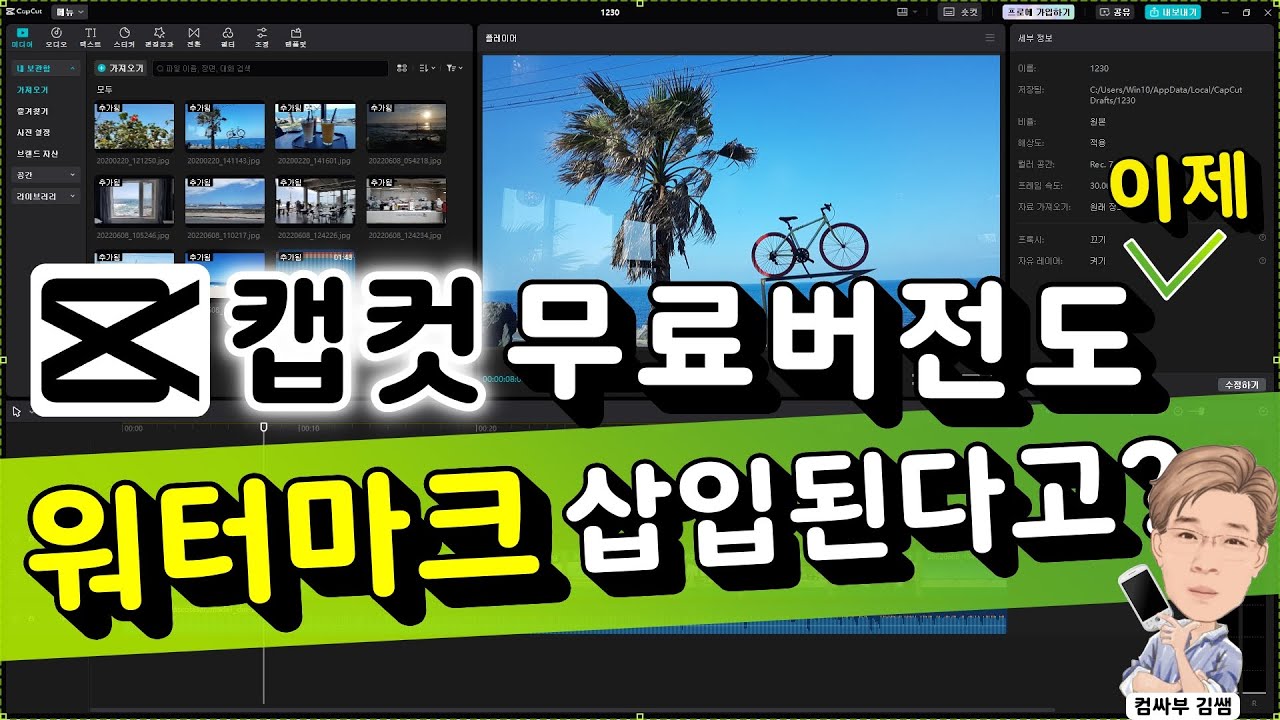This screenshot has width=1280, height=720.
Task: Expand the 라이브러리 section
Action: (x=72, y=196)
